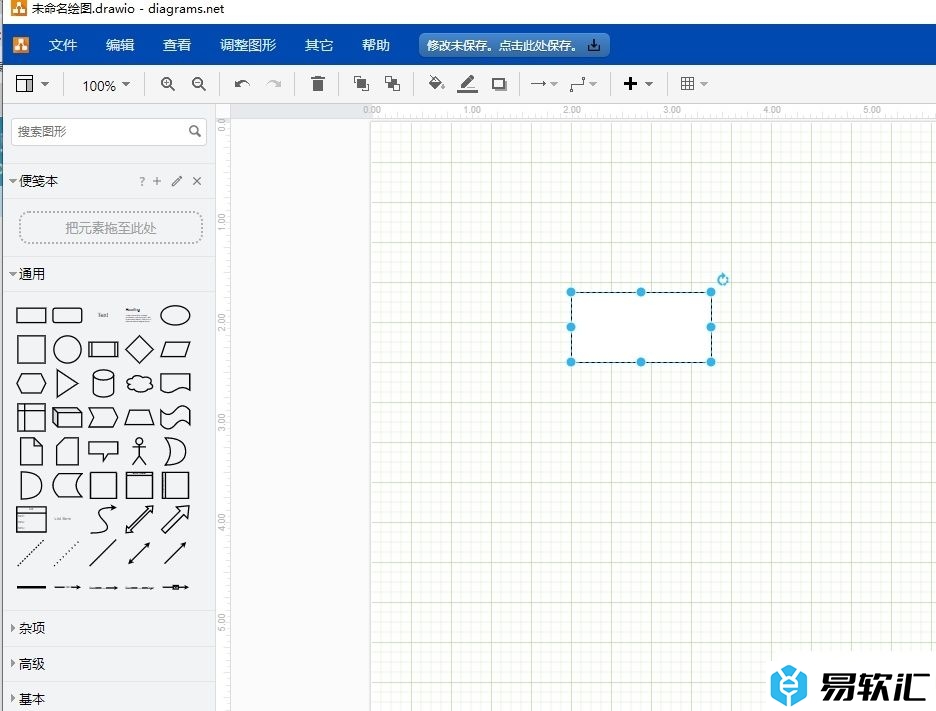Screen dimensions: 936x711
Task: Click the zoom in magnifier icon
Action: 168,84
